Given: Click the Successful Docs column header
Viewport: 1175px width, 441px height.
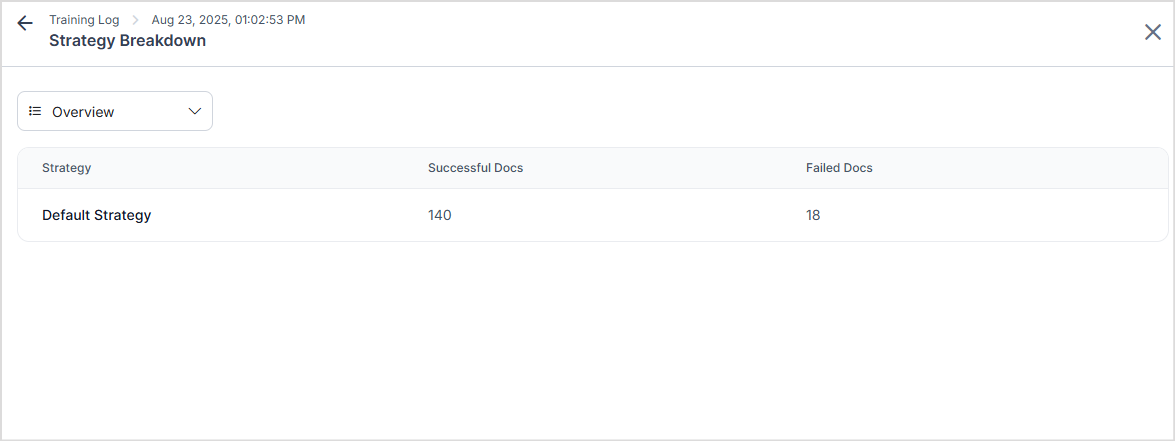Looking at the screenshot, I should click(x=475, y=168).
